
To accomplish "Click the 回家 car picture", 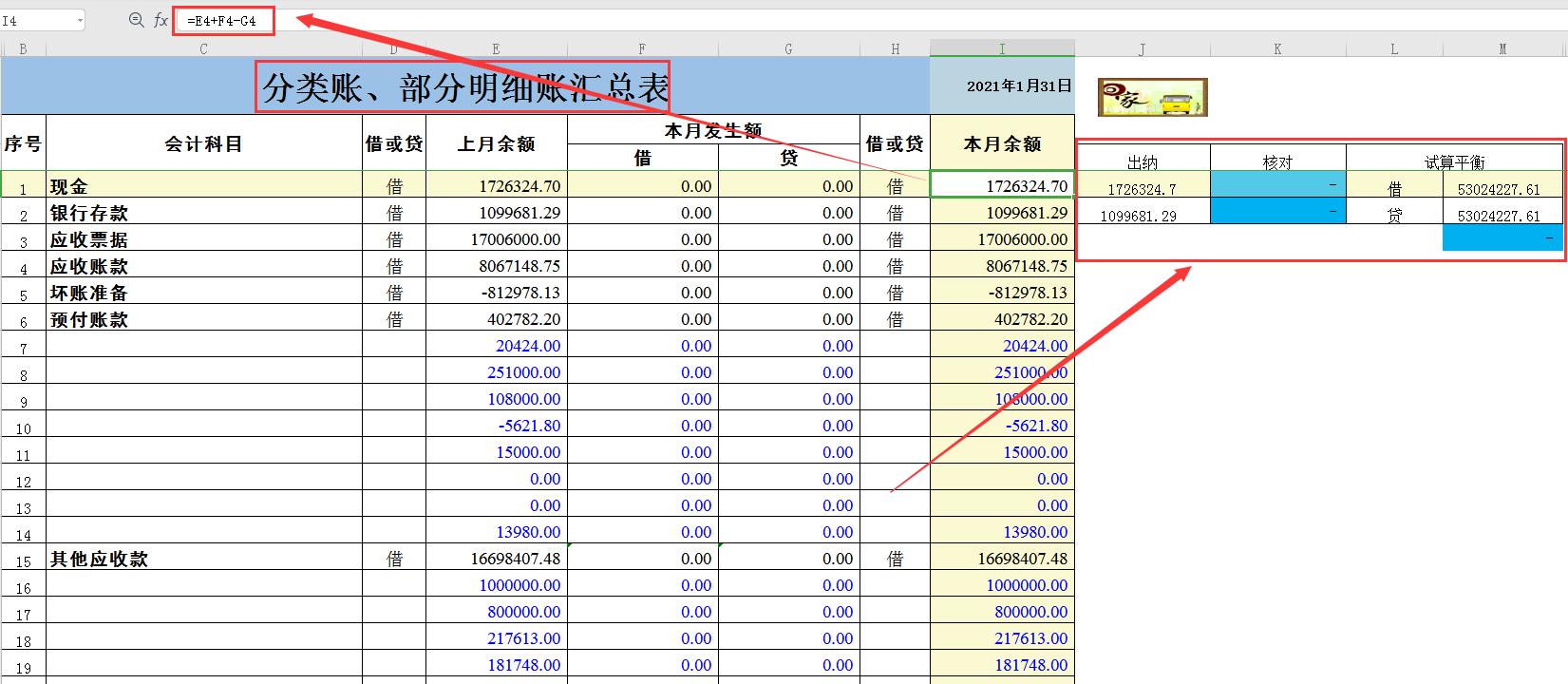I will pyautogui.click(x=1152, y=97).
